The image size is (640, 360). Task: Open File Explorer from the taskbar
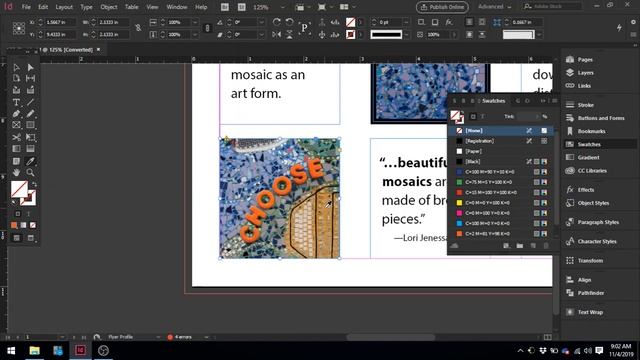(35, 351)
